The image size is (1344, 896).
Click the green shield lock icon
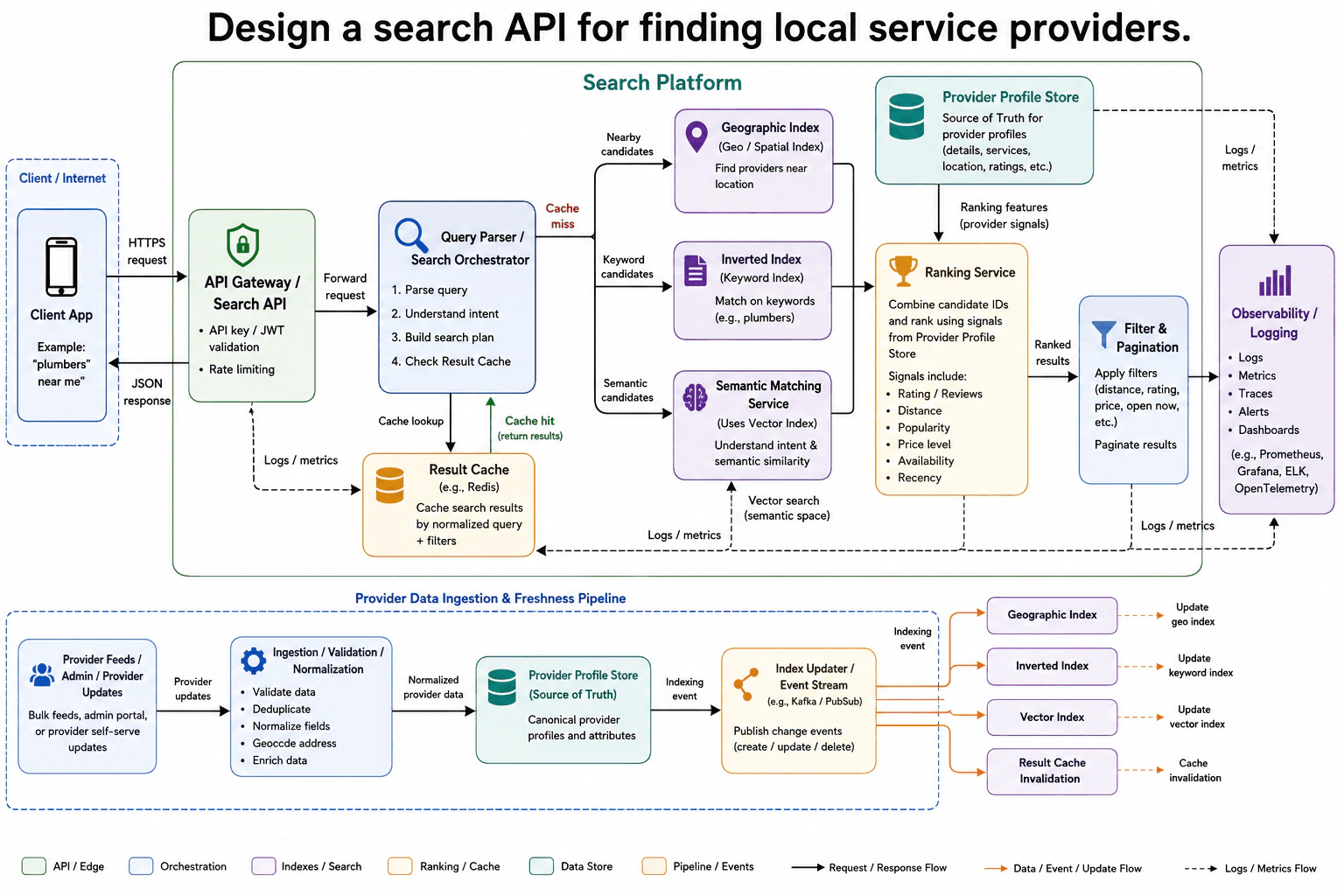point(243,244)
